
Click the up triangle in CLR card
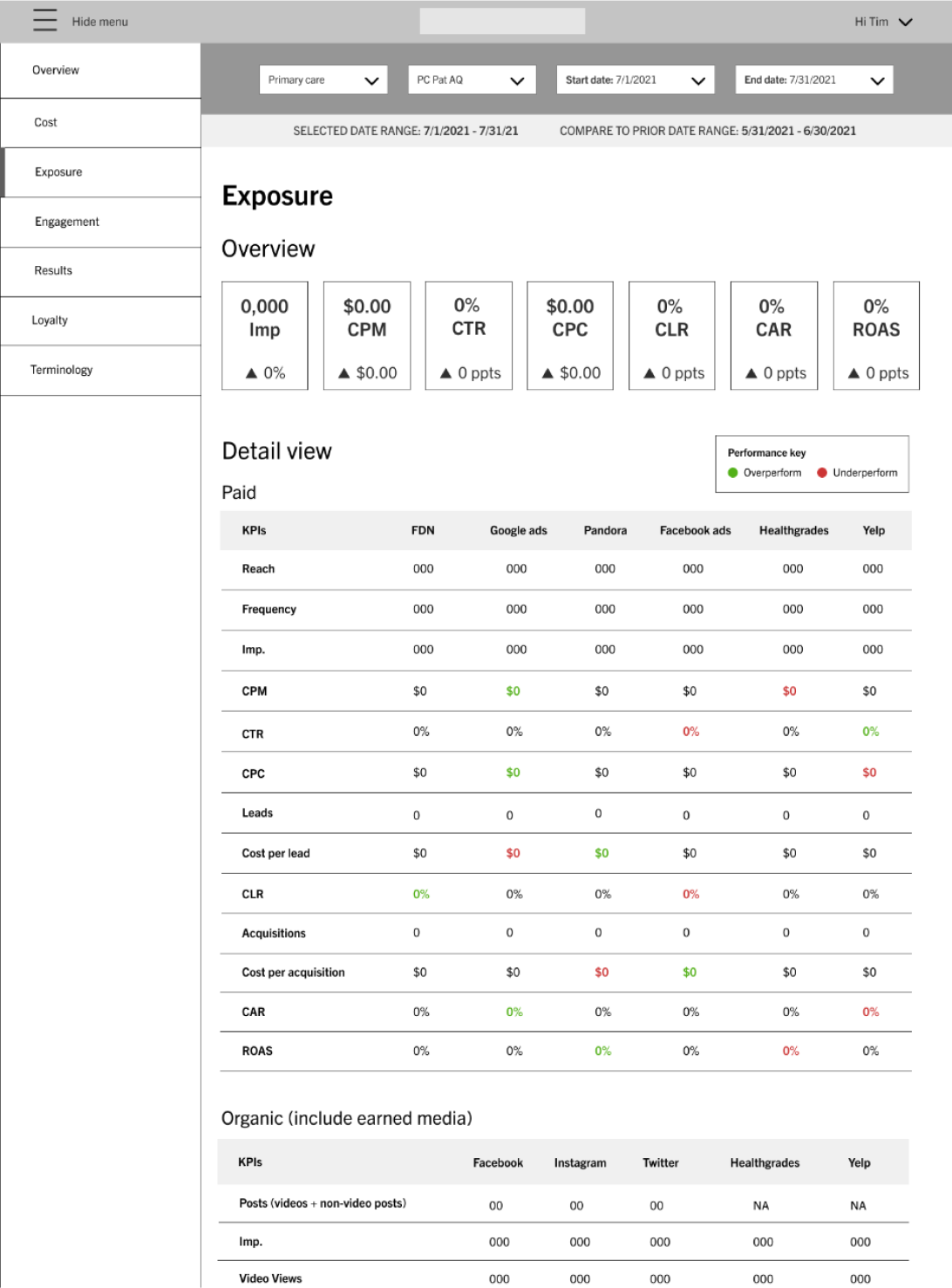(649, 373)
